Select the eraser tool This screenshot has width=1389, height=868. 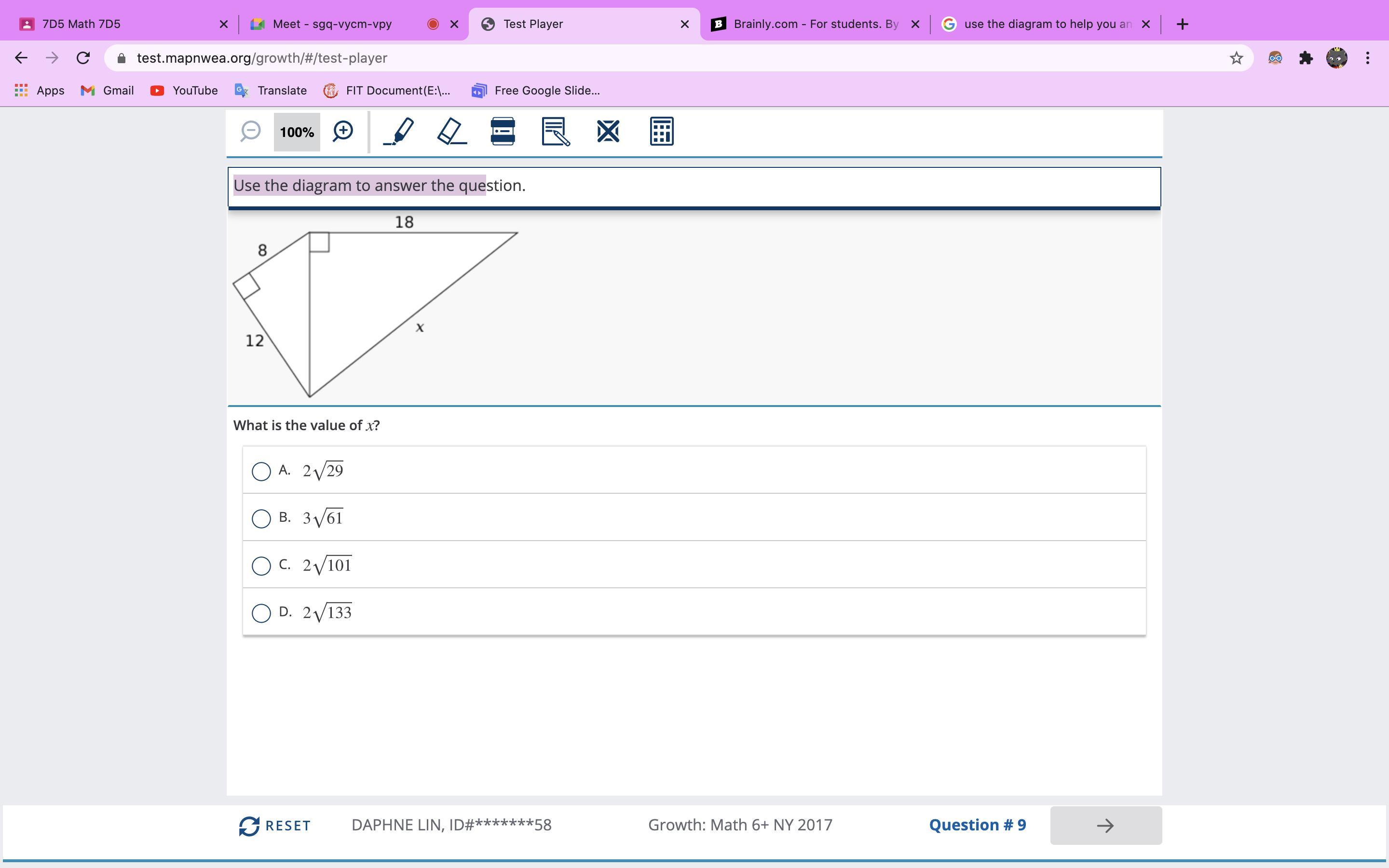(452, 132)
